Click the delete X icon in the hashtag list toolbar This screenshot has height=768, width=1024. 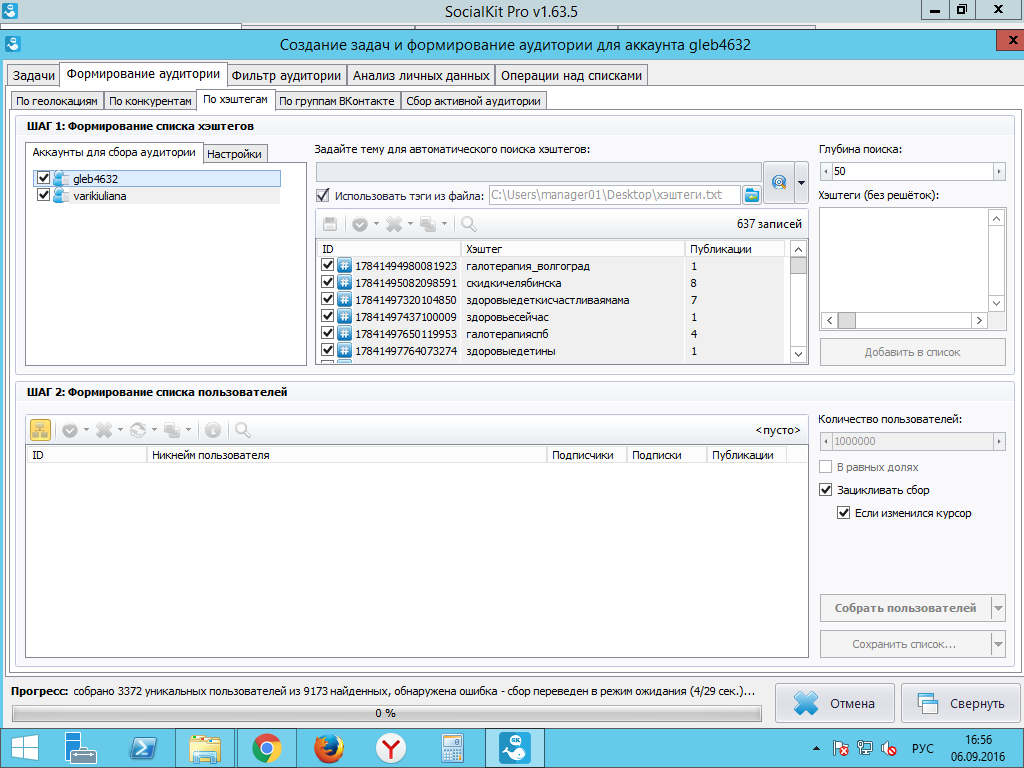click(x=394, y=224)
